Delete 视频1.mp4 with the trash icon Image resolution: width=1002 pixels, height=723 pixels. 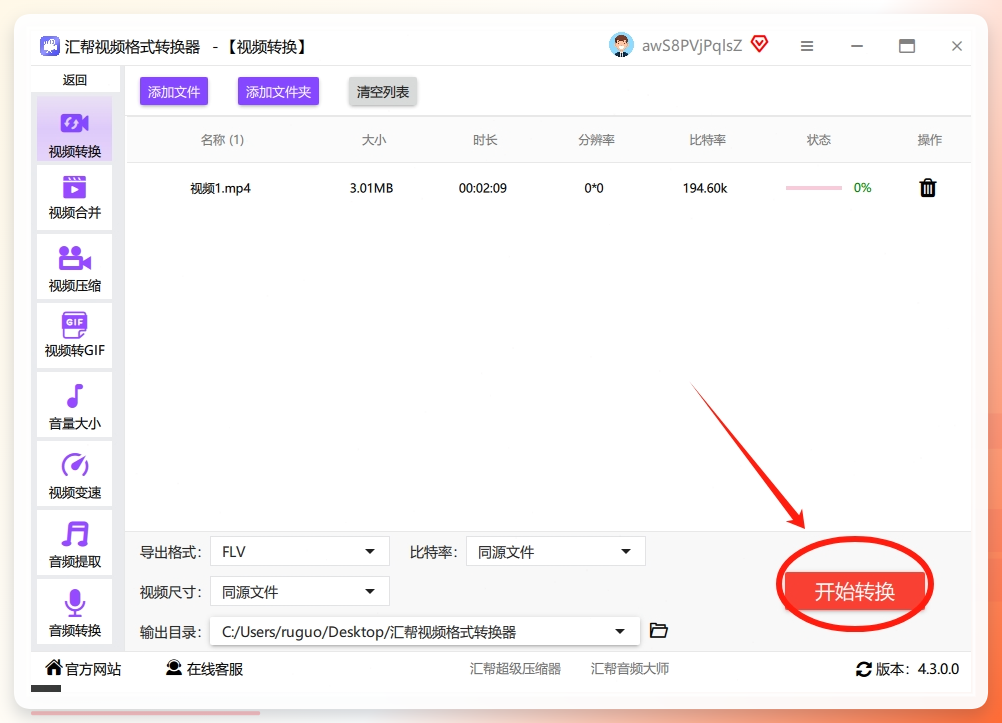(x=928, y=188)
